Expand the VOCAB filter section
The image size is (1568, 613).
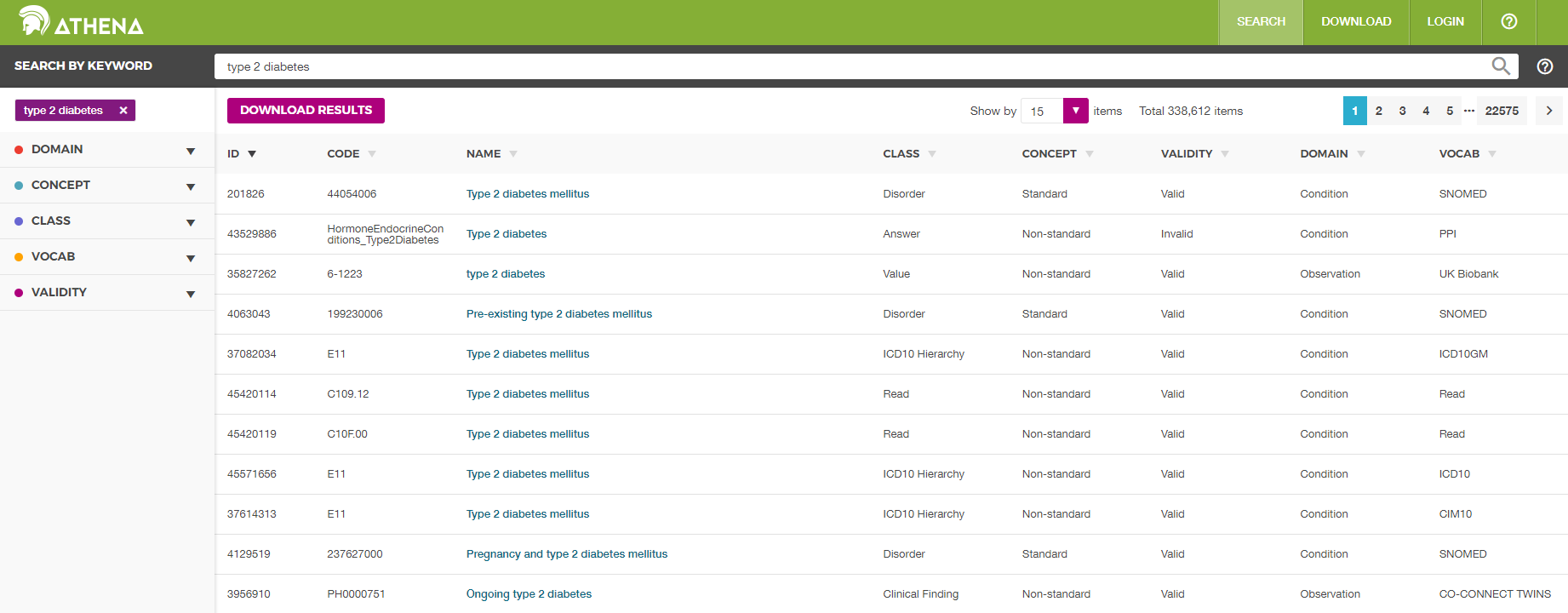(x=191, y=258)
